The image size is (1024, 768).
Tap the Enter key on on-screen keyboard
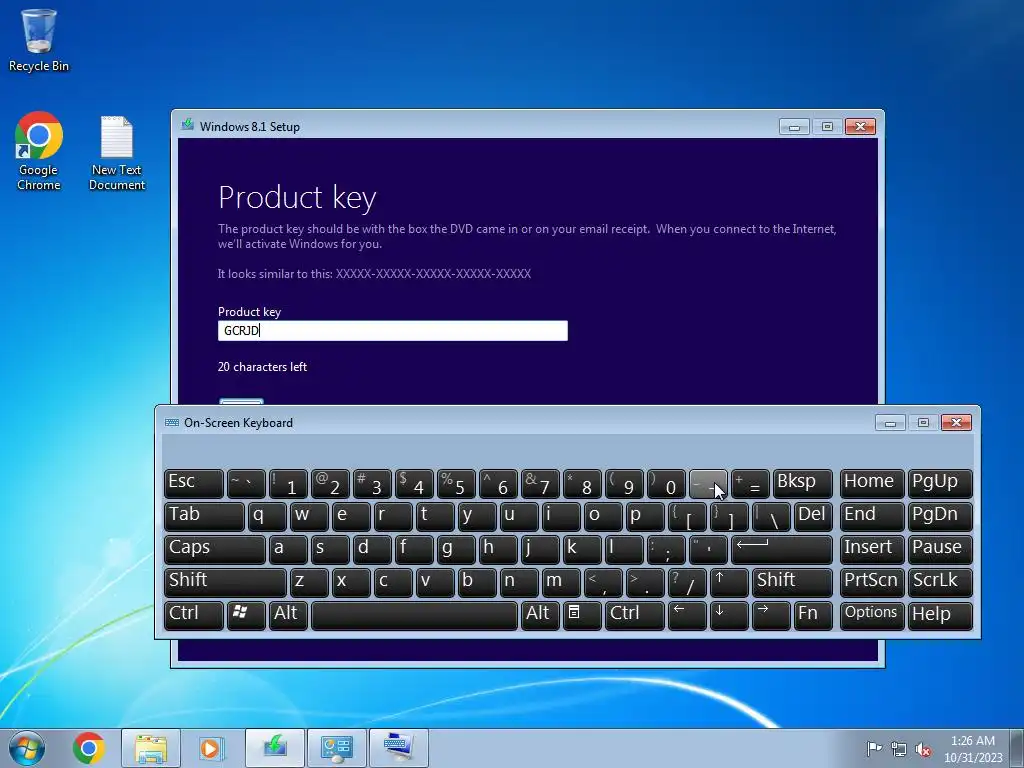coord(782,549)
